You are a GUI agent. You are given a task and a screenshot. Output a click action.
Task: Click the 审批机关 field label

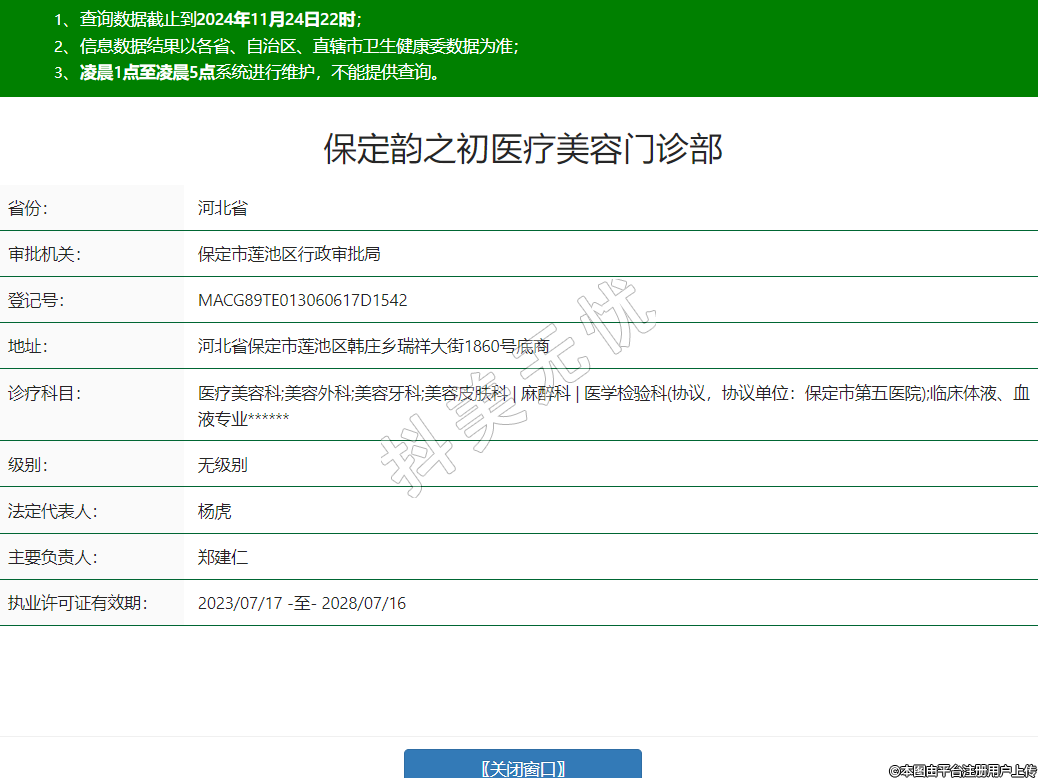pyautogui.click(x=44, y=254)
